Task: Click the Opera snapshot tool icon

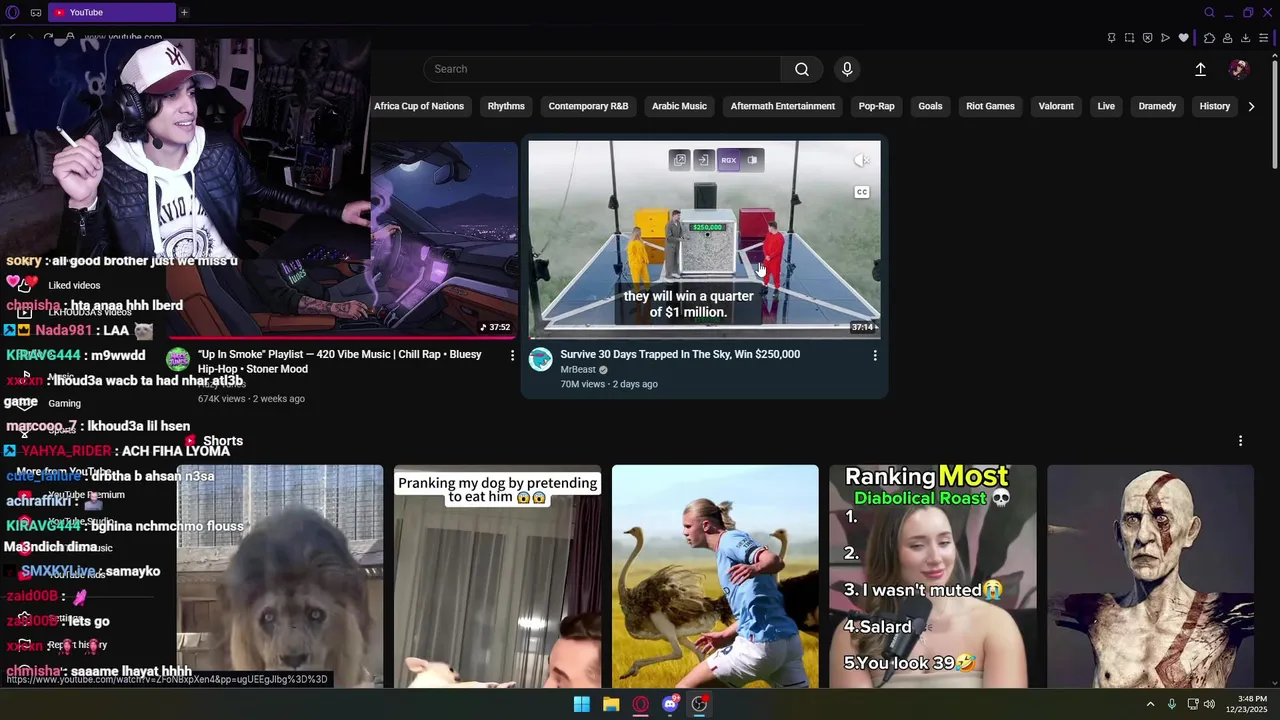Action: pos(1129,38)
